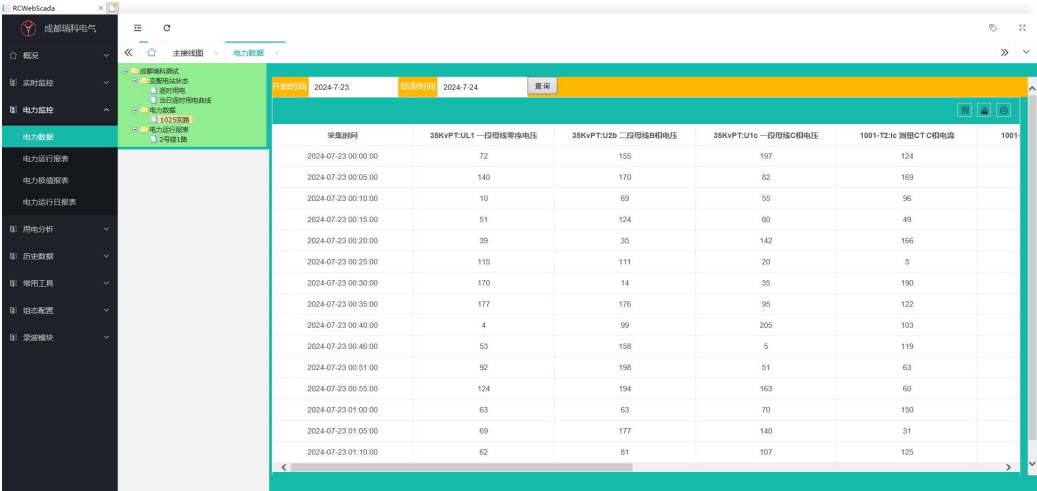Toggle fullscreen with the expand icon
Viewport: 1037px width, 491px height.
1022,27
